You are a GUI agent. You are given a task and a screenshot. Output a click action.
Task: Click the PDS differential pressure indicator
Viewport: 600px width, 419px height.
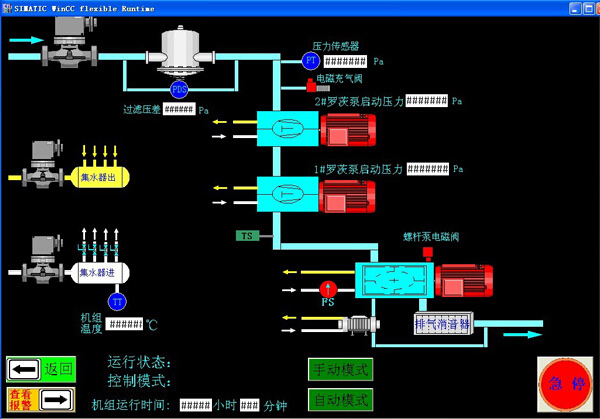[179, 90]
